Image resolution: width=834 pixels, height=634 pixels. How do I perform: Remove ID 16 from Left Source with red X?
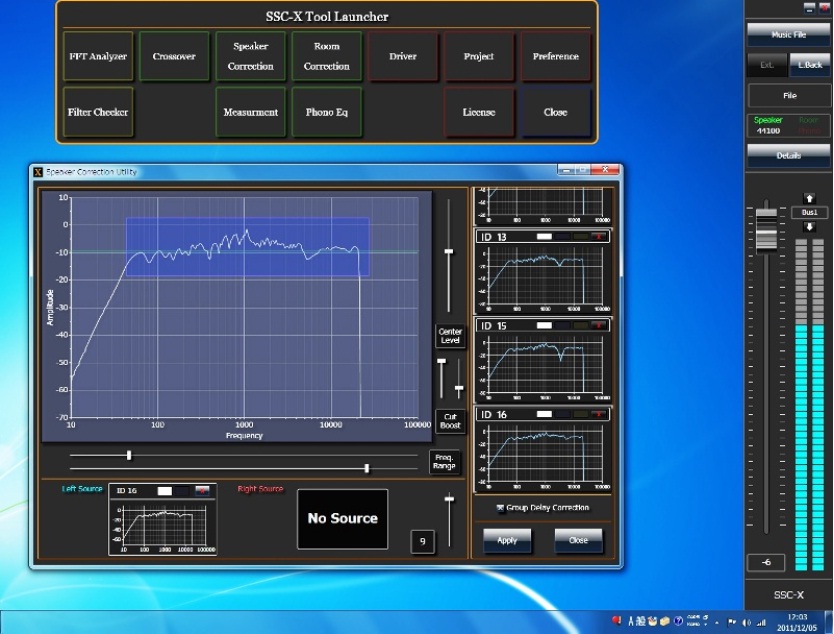[204, 491]
